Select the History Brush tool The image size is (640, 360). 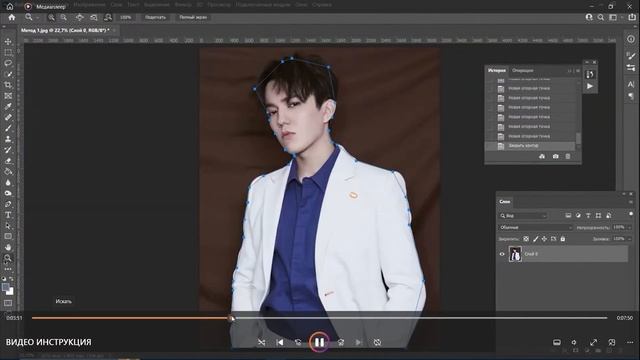(x=8, y=150)
